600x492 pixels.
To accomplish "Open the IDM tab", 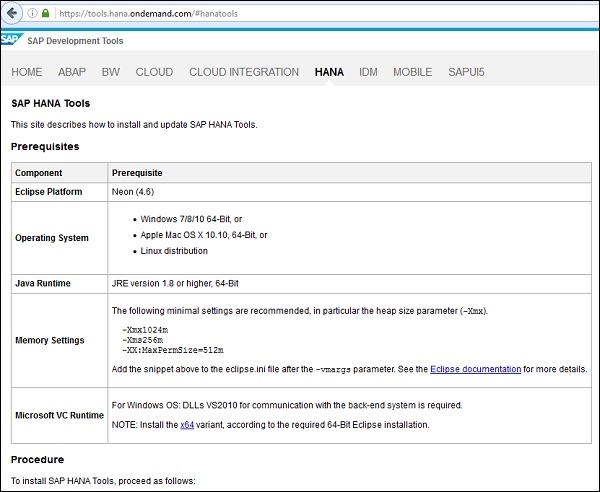I will (x=368, y=72).
